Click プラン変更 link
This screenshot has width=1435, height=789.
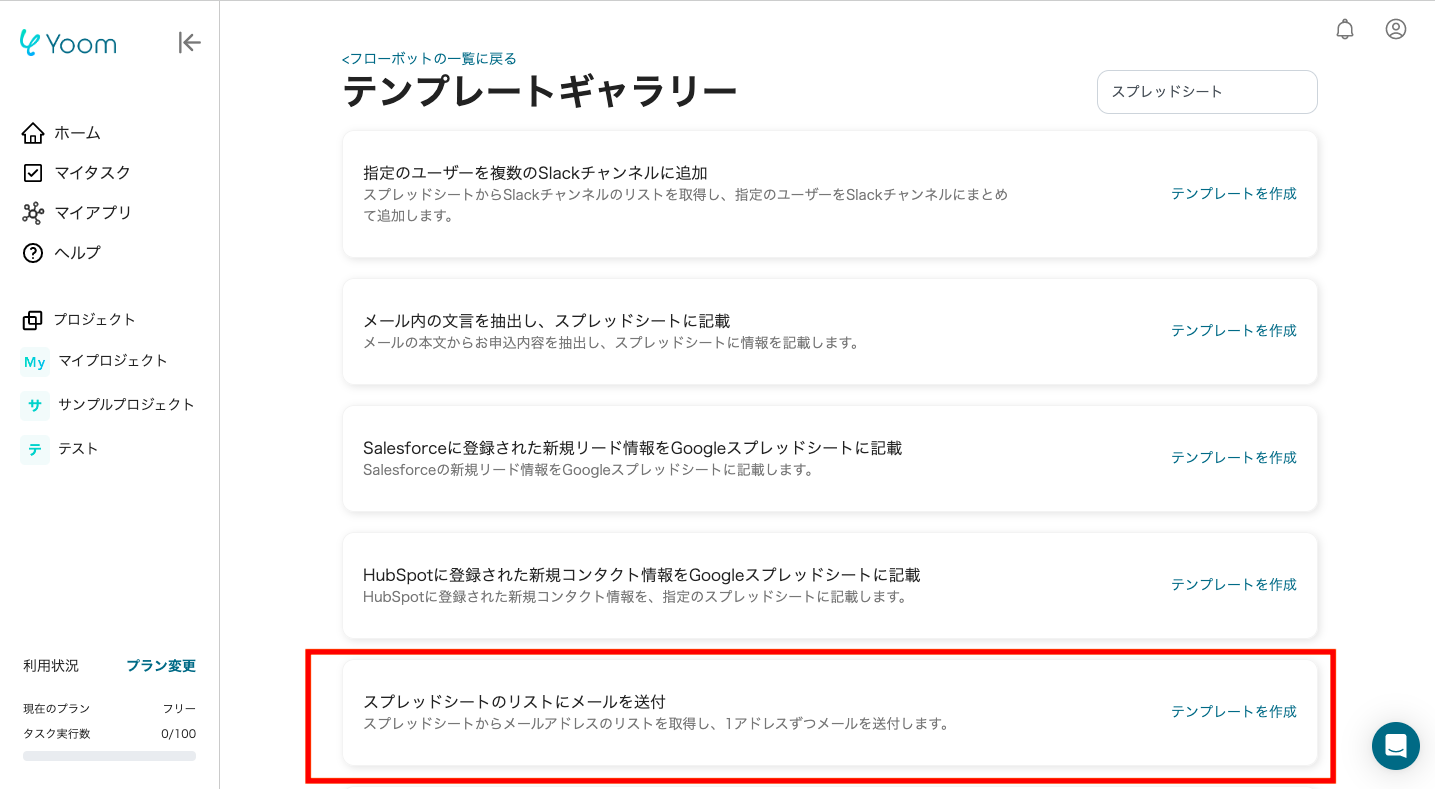pyautogui.click(x=161, y=666)
